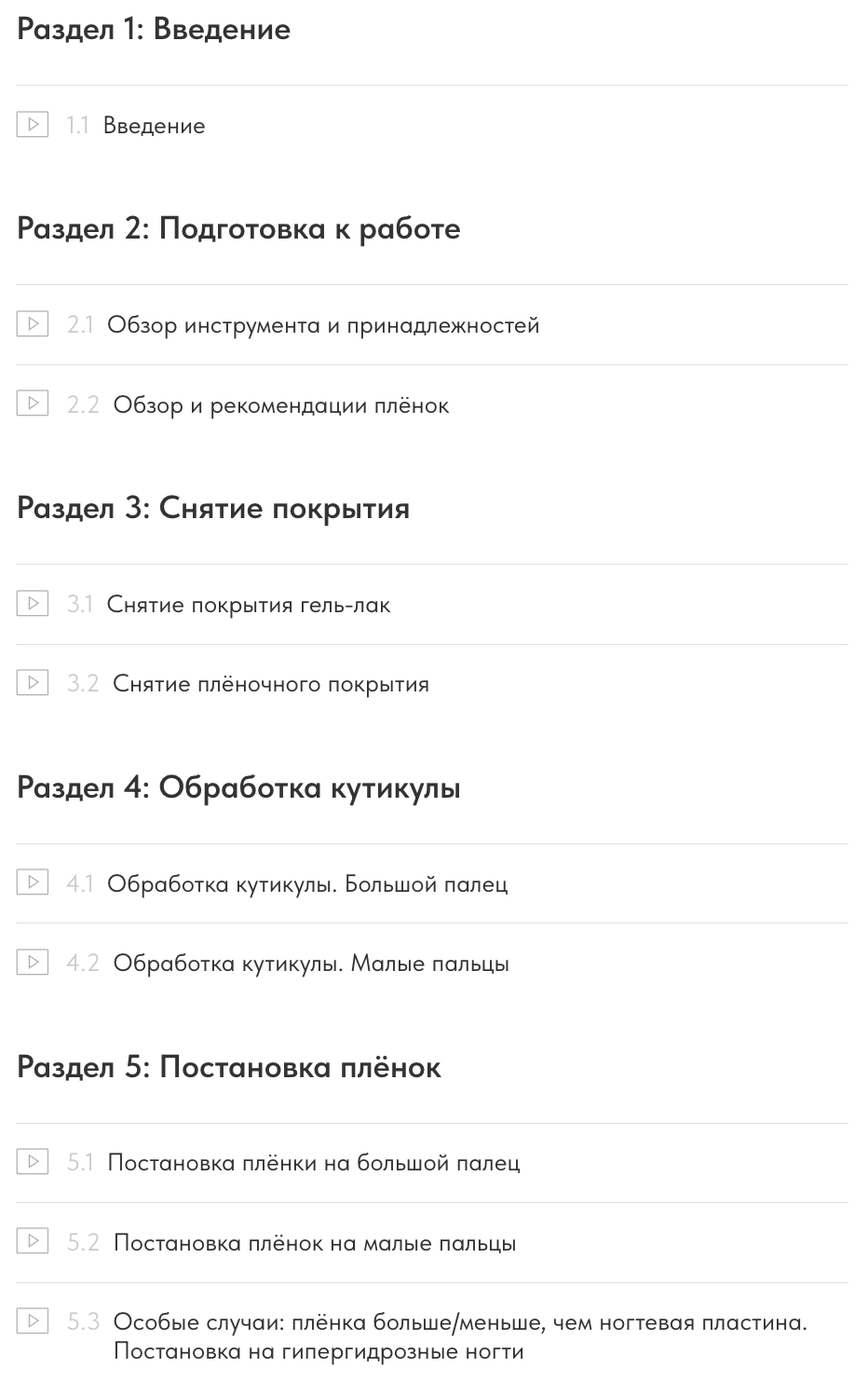Click the play icon beside lesson 1.1 Введение
Image resolution: width=868 pixels, height=1381 pixels.
click(x=33, y=124)
